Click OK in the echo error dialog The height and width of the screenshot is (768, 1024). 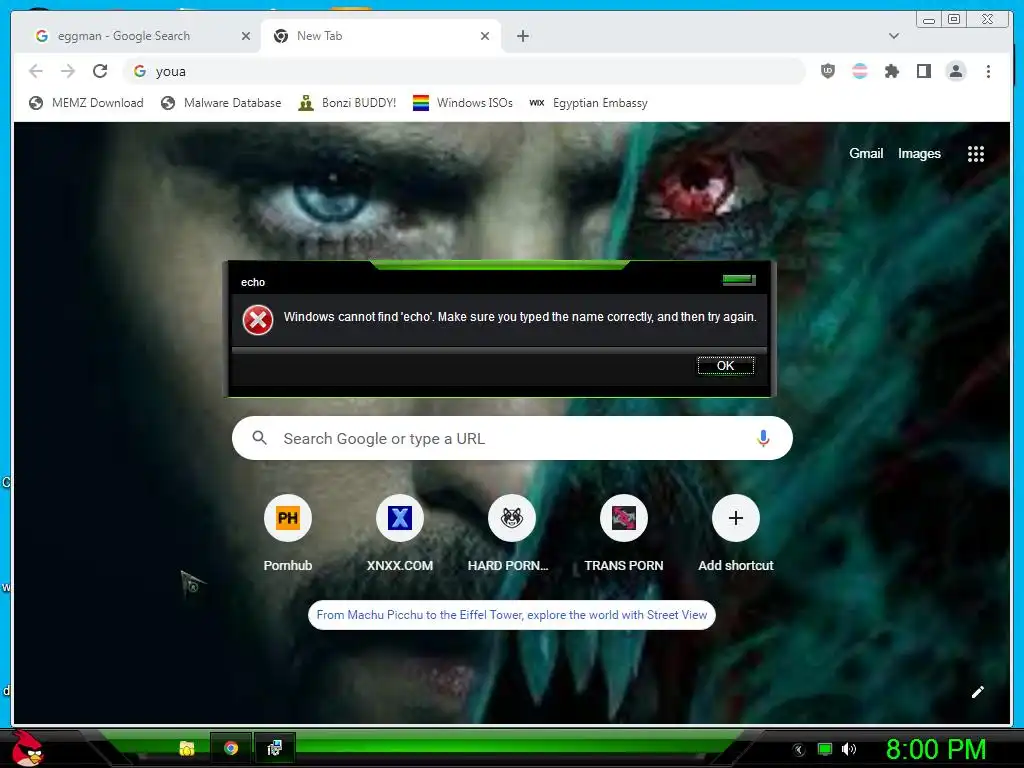(726, 366)
